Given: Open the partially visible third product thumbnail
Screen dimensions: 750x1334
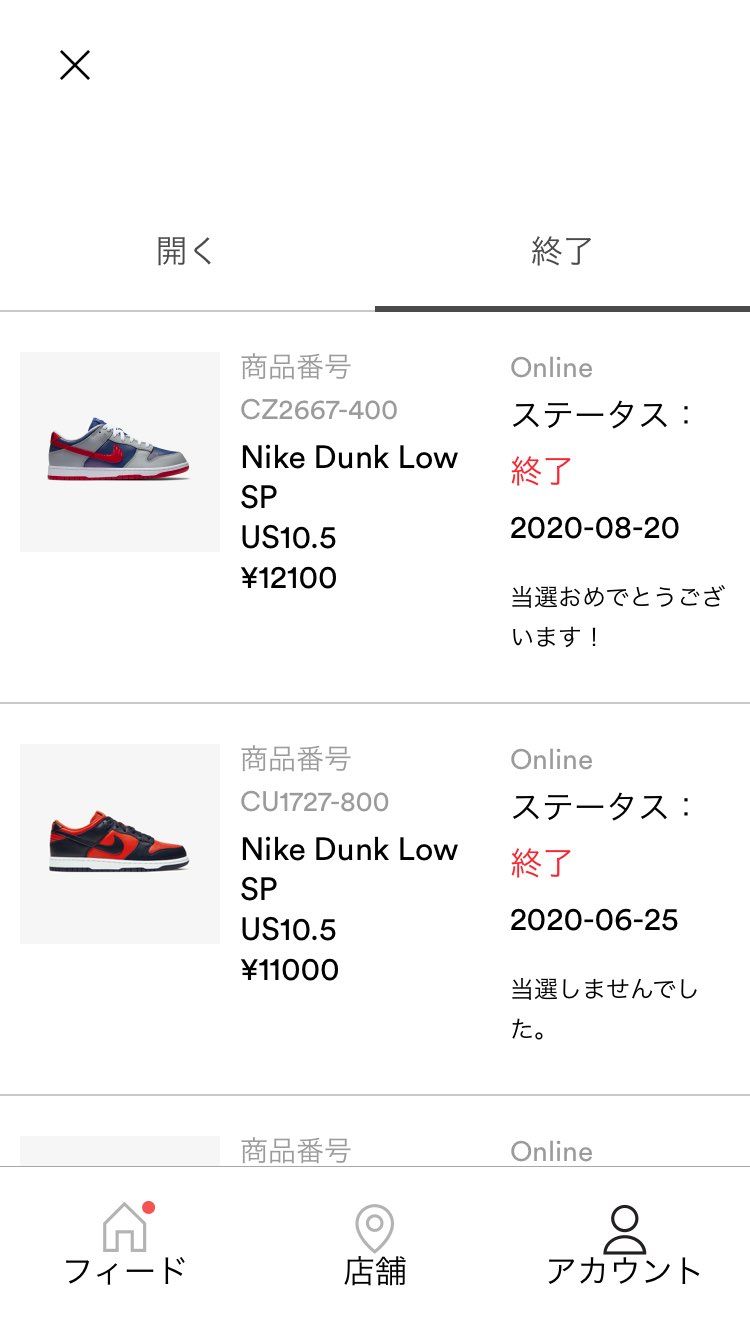Looking at the screenshot, I should tap(120, 1150).
